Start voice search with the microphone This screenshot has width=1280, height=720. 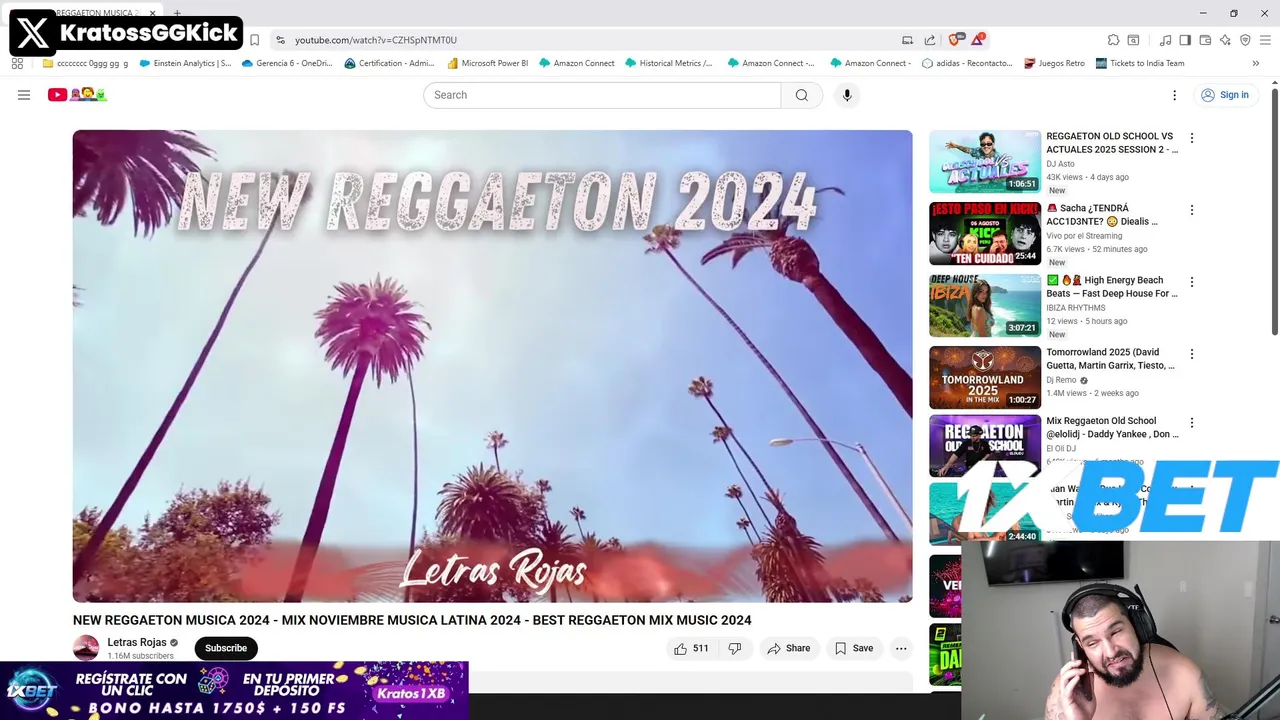click(x=847, y=95)
